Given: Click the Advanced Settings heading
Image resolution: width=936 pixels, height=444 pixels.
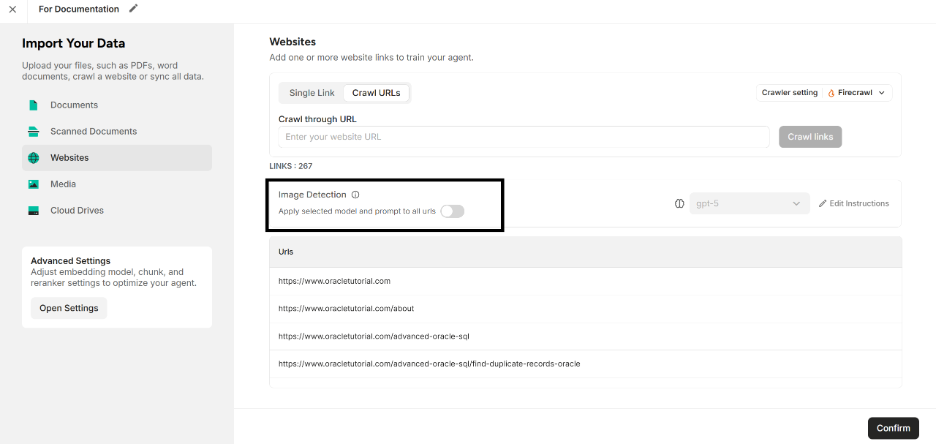Looking at the screenshot, I should pyautogui.click(x=70, y=261).
